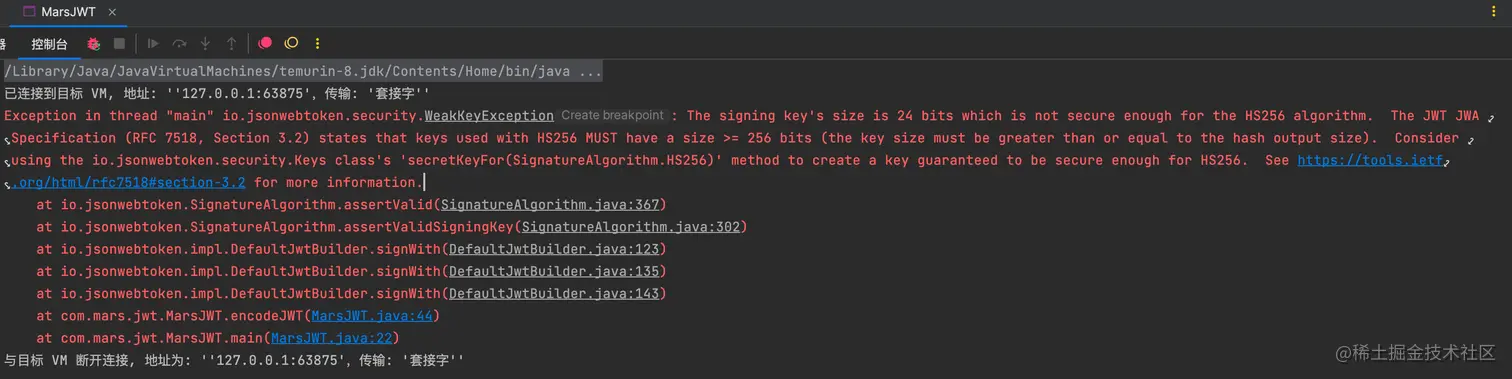The width and height of the screenshot is (1512, 379).
Task: Open SignatureAlgorithm.java:302 stack link
Action: point(631,227)
